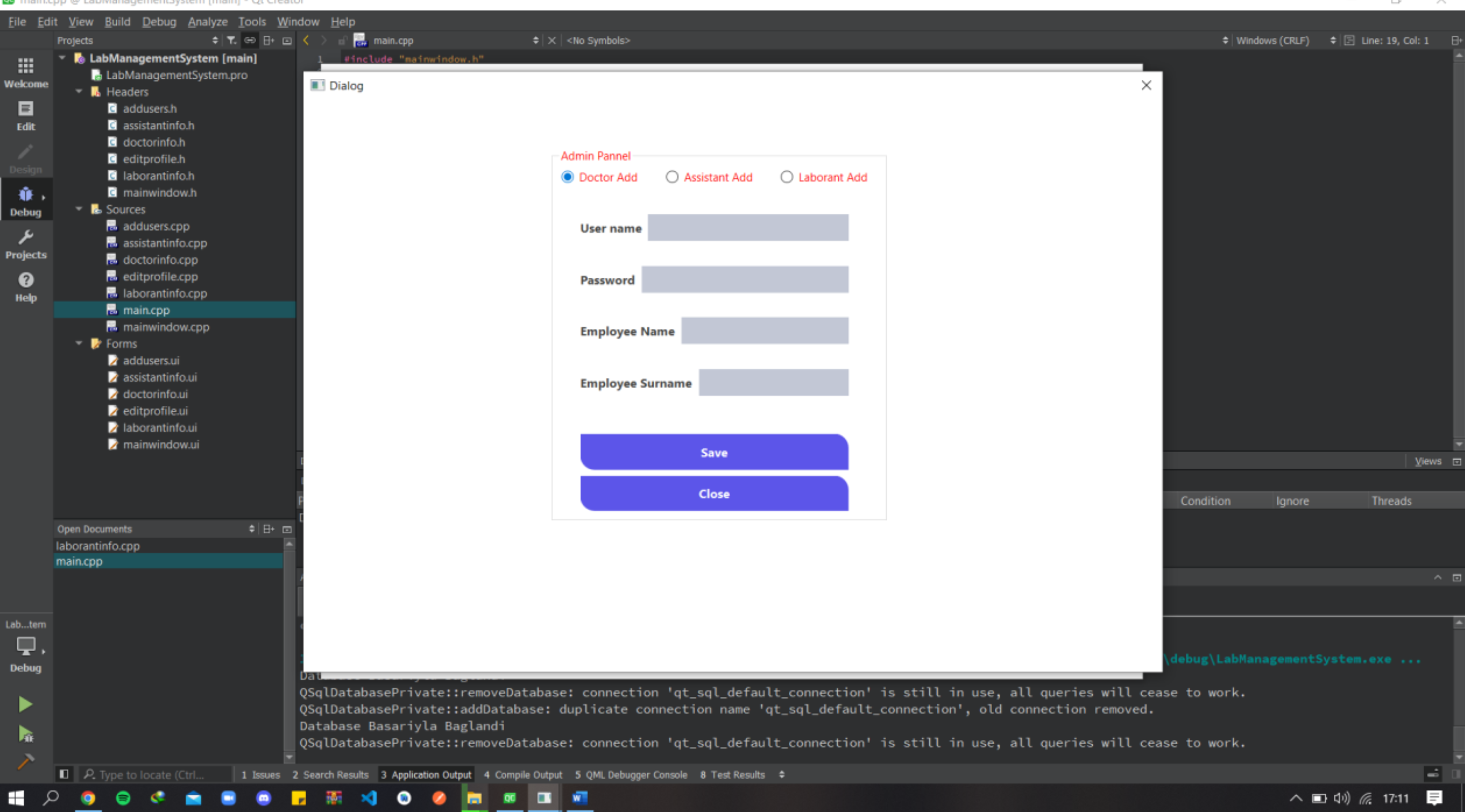Switch to Edit mode
1465x812 pixels.
point(25,116)
